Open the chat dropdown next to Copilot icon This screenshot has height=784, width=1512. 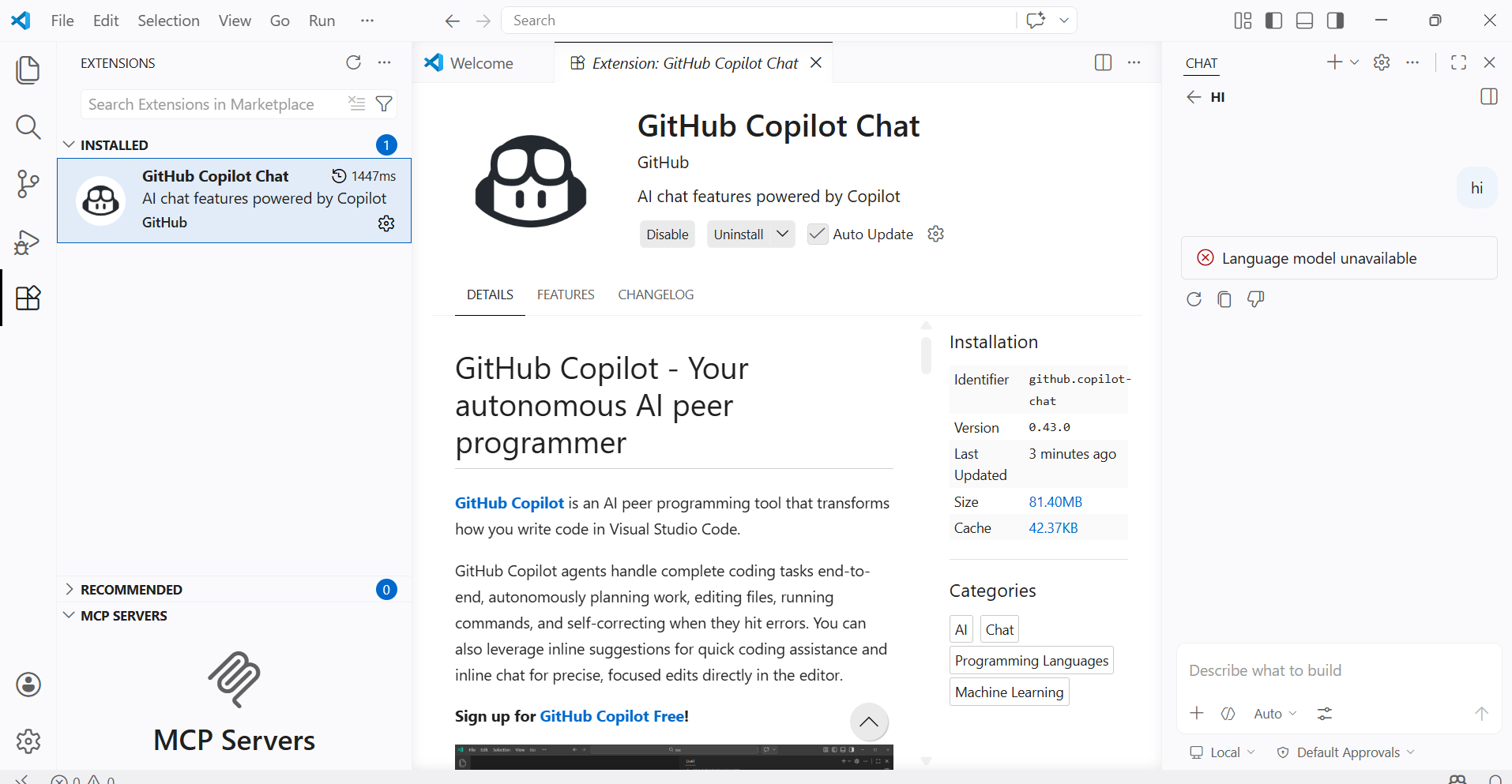tap(1064, 21)
